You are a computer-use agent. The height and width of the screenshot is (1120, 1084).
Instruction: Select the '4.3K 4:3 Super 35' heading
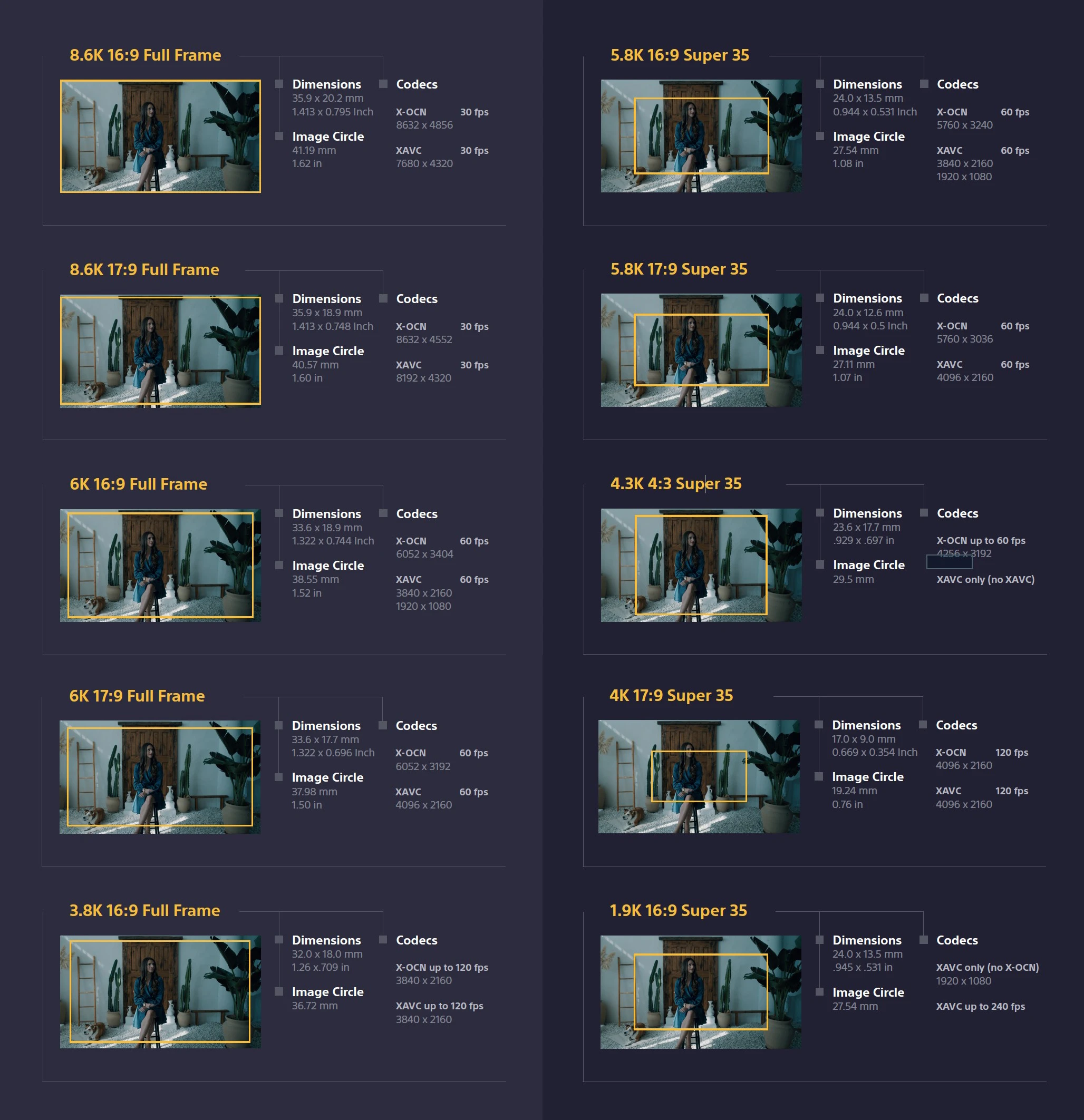tap(676, 483)
